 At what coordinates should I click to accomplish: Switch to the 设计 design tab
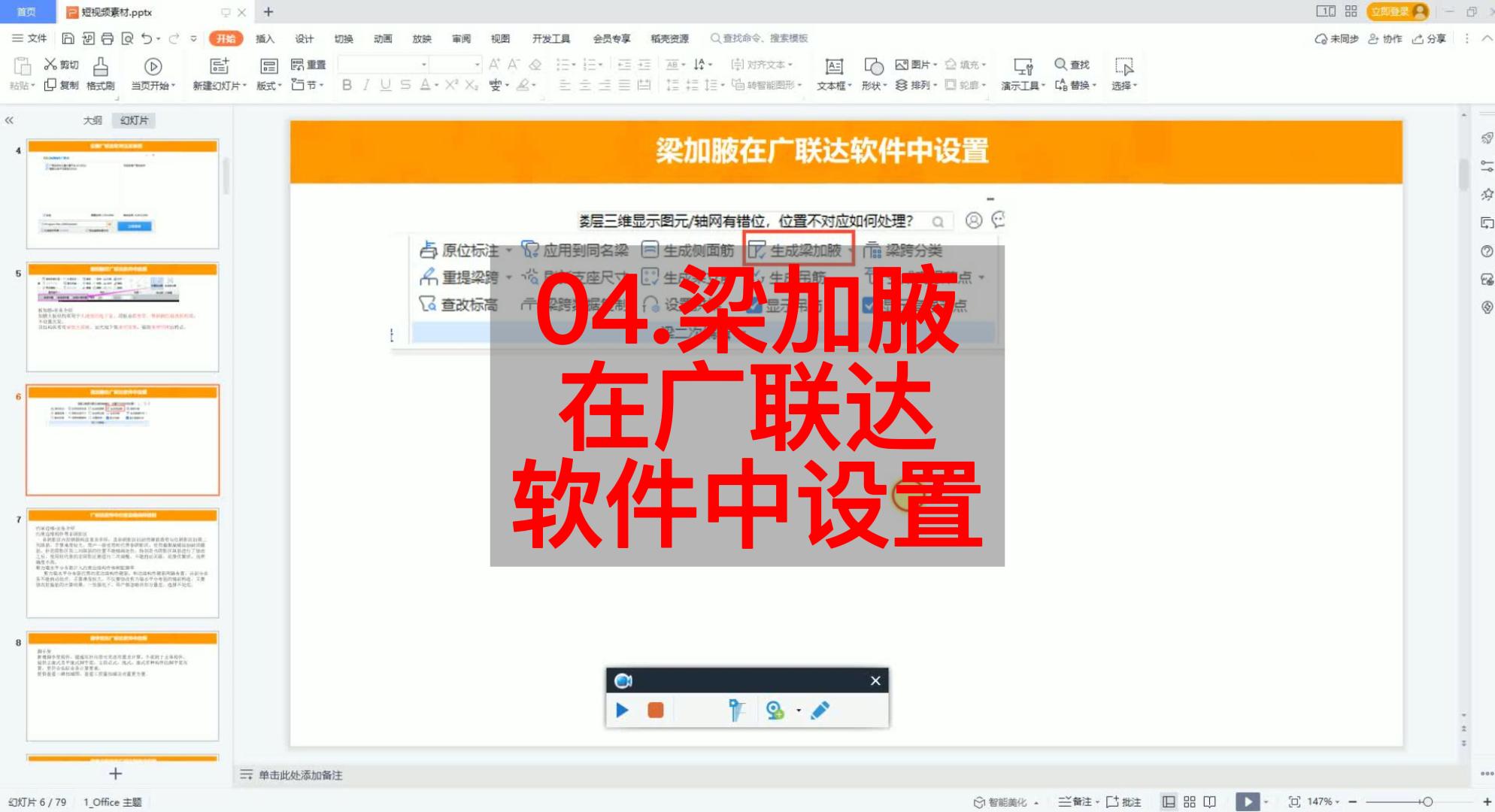pyautogui.click(x=304, y=38)
